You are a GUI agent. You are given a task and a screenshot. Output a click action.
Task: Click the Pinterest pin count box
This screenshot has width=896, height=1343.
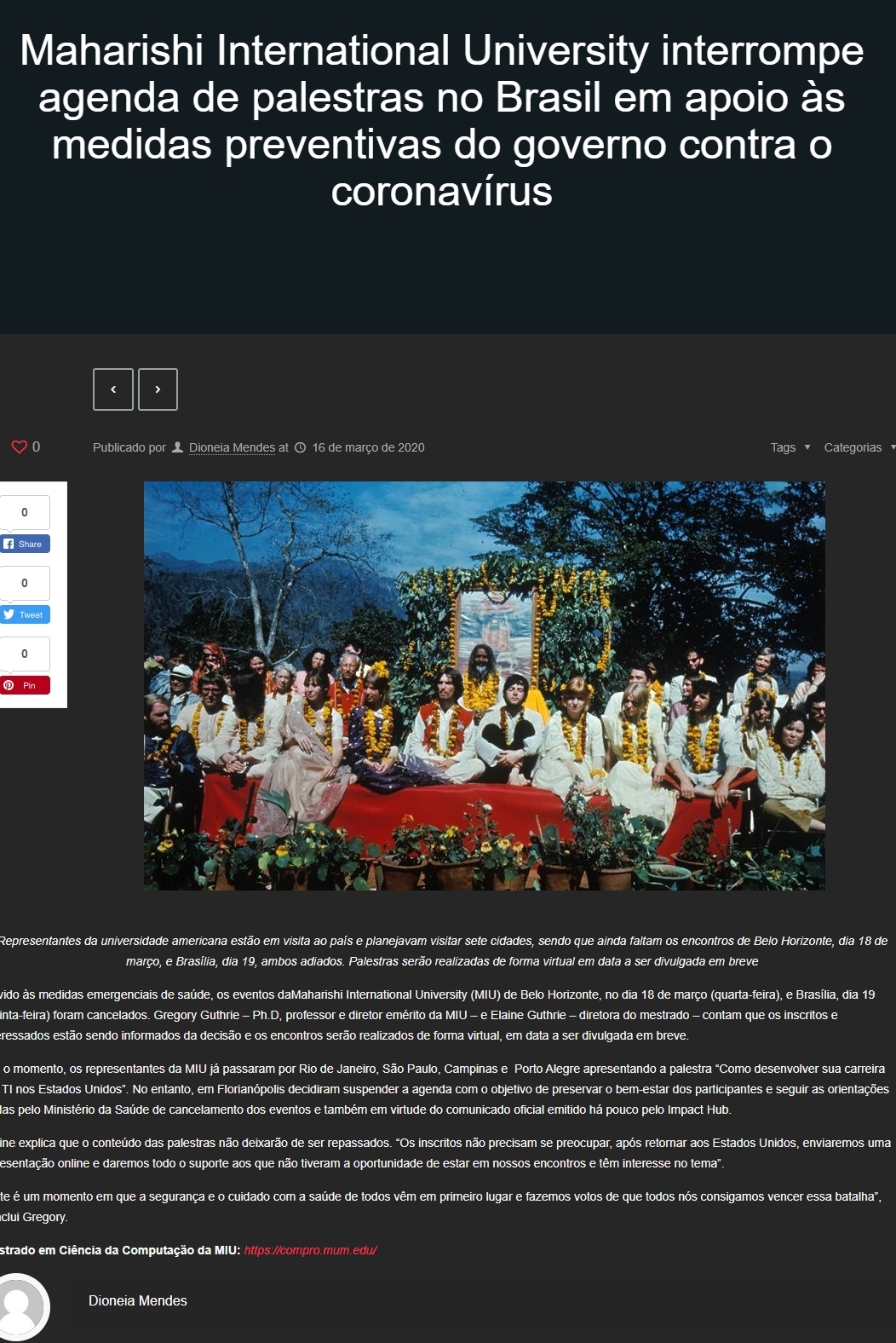tap(24, 654)
